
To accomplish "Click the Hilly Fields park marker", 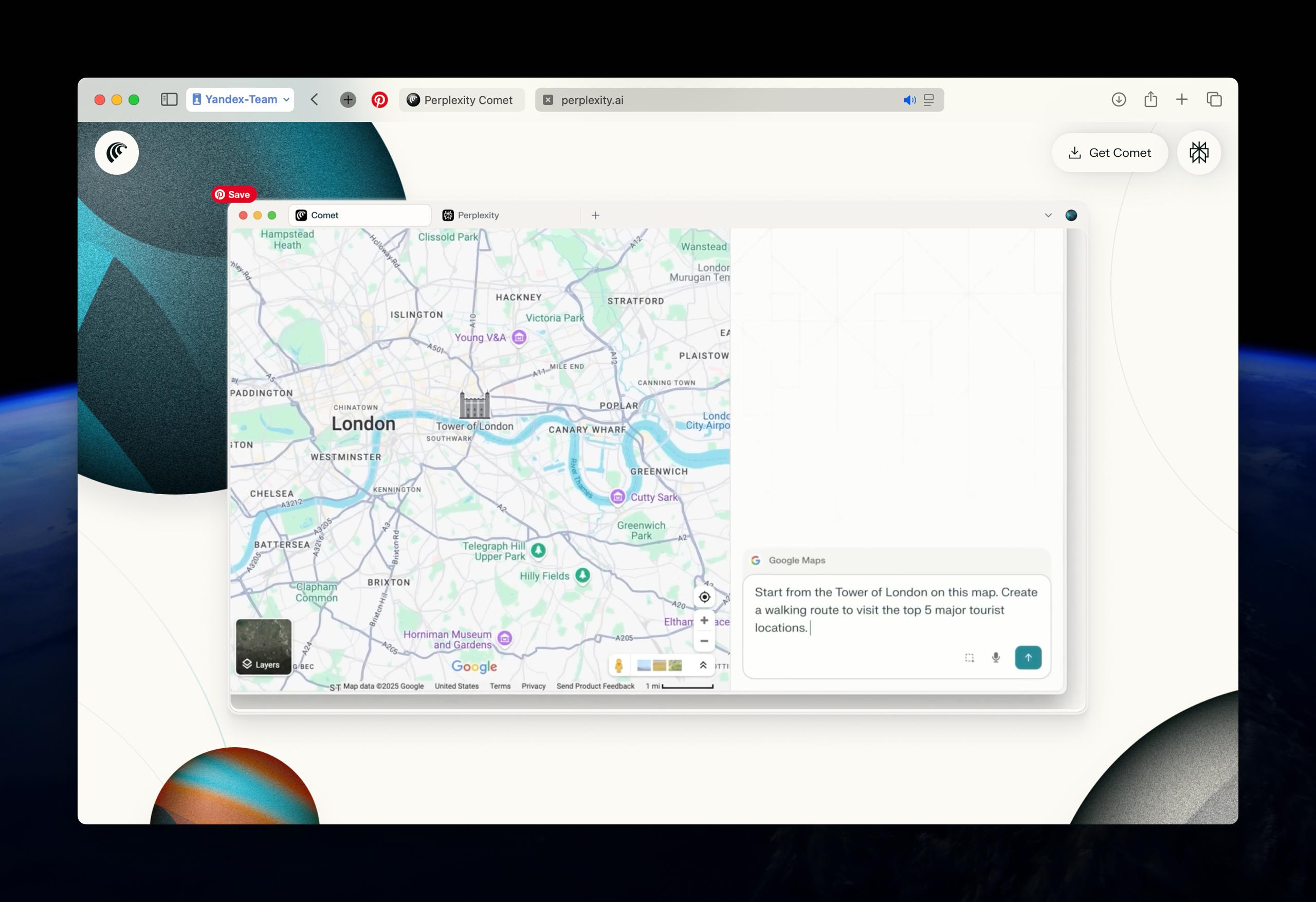I will coord(582,575).
